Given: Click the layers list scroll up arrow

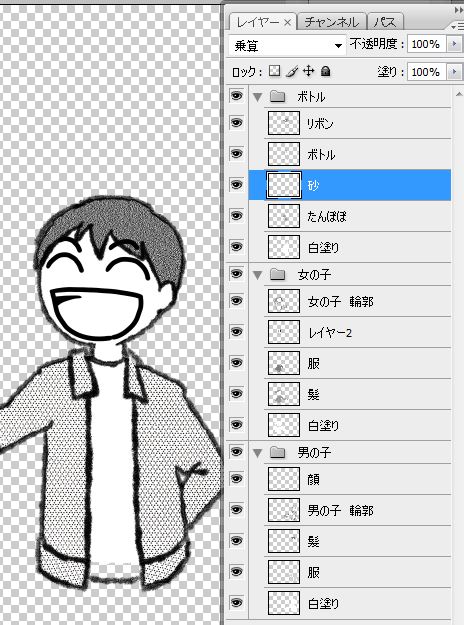Looking at the screenshot, I should pyautogui.click(x=459, y=94).
